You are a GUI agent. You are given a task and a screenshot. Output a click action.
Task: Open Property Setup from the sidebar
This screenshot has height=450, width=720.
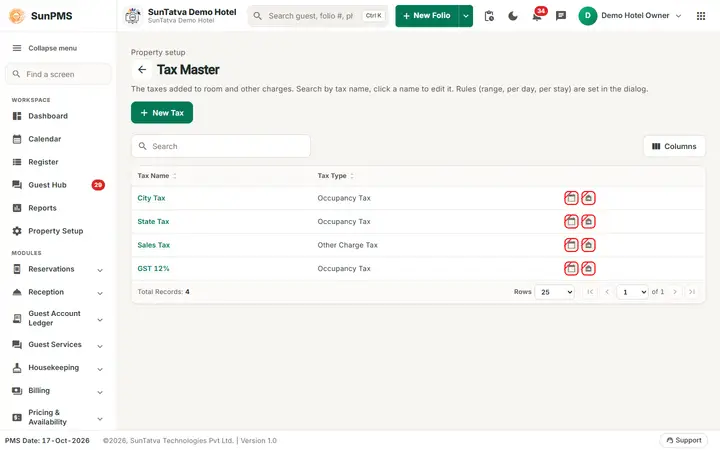click(x=58, y=231)
